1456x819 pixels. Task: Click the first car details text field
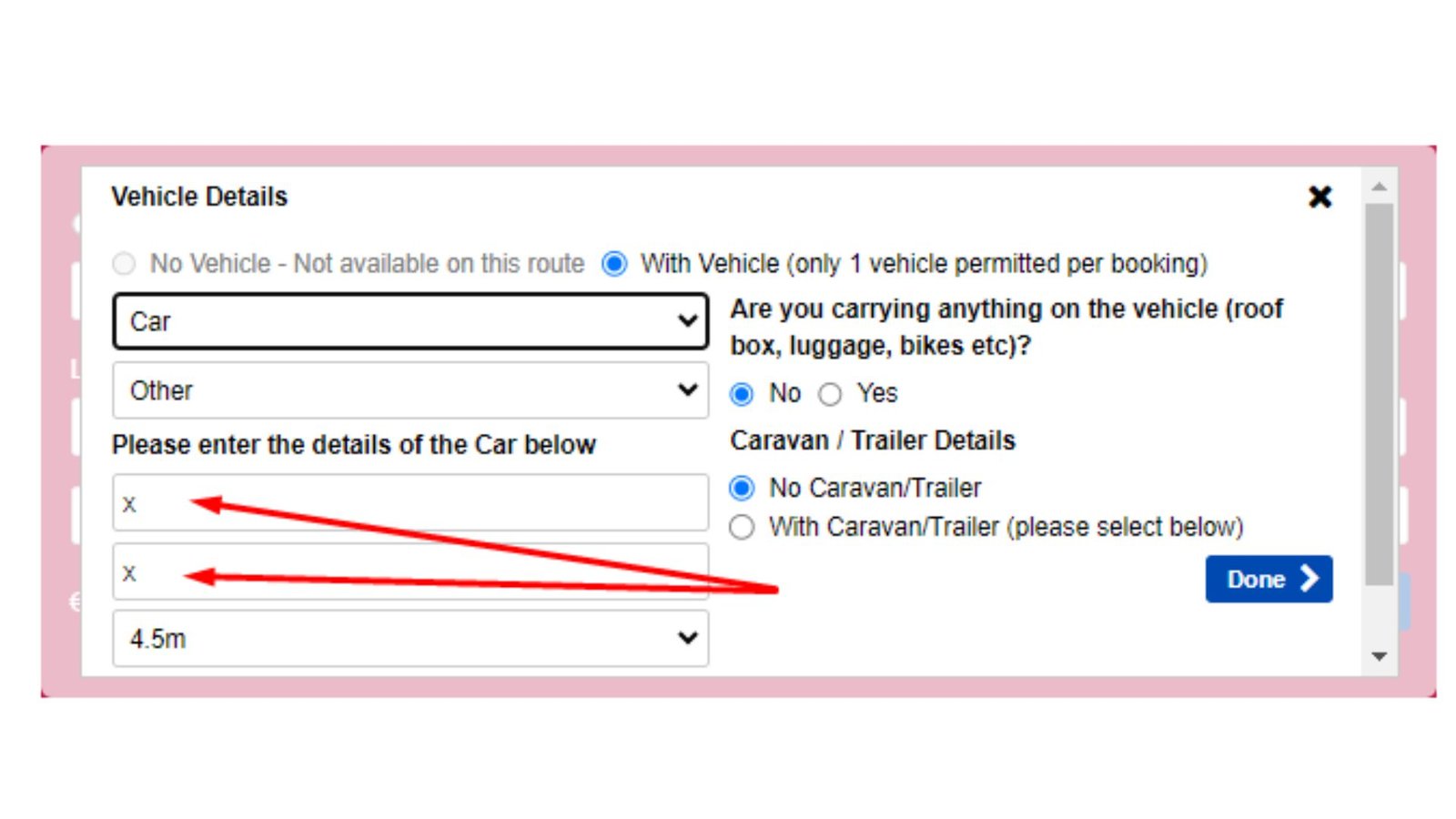409,502
